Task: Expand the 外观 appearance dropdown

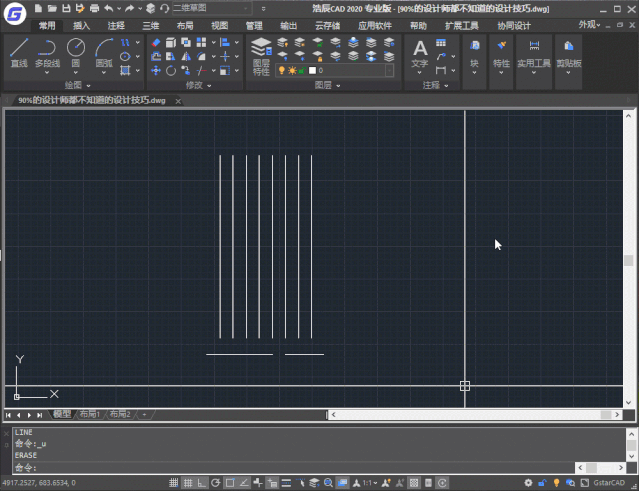Action: [x=590, y=25]
